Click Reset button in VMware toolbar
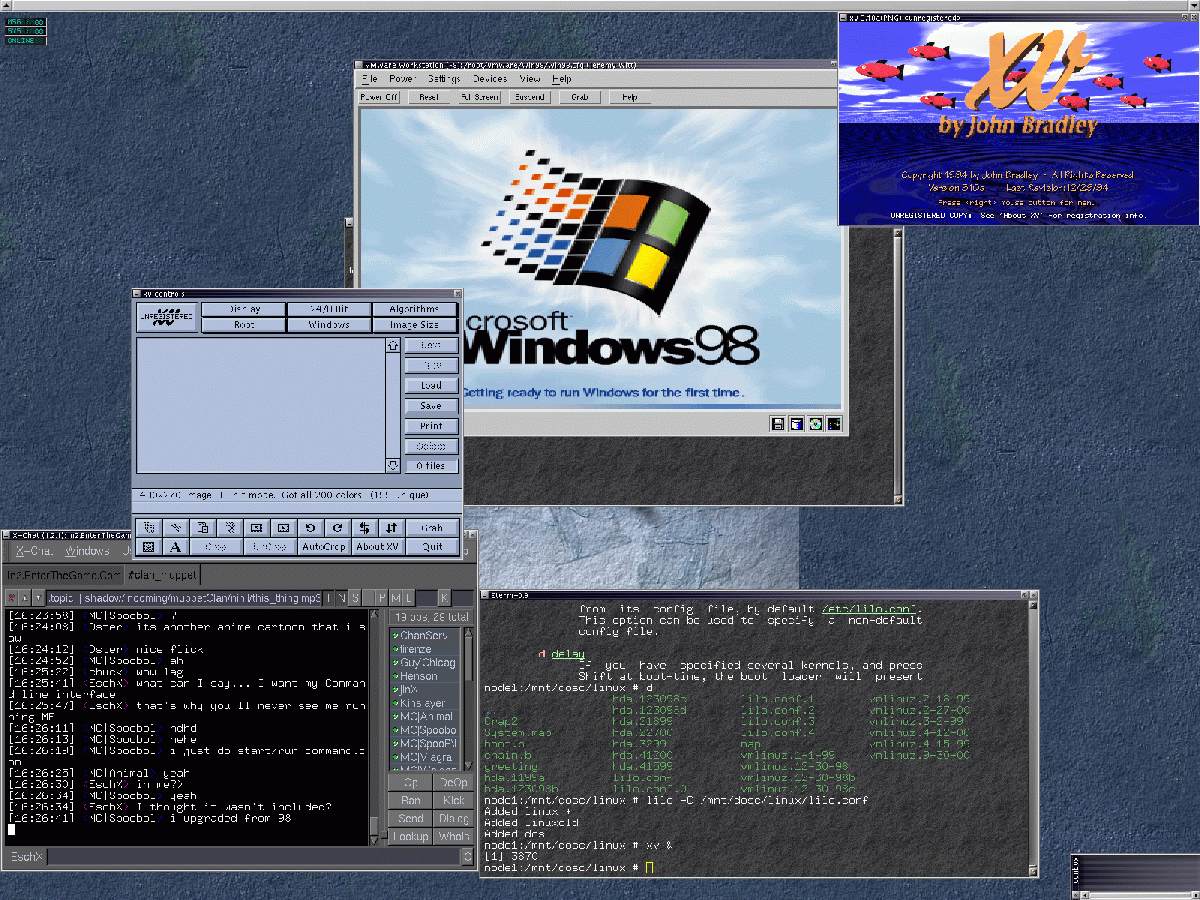This screenshot has width=1200, height=900. (429, 97)
